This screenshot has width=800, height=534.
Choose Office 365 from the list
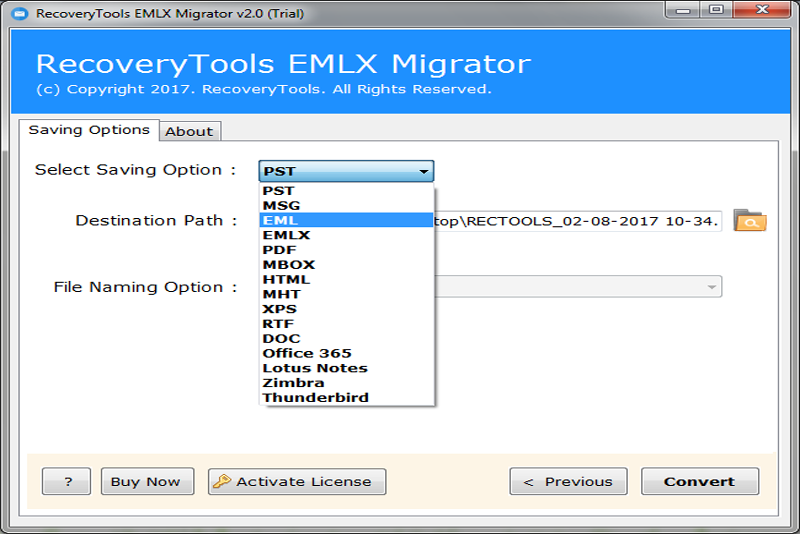(346, 353)
